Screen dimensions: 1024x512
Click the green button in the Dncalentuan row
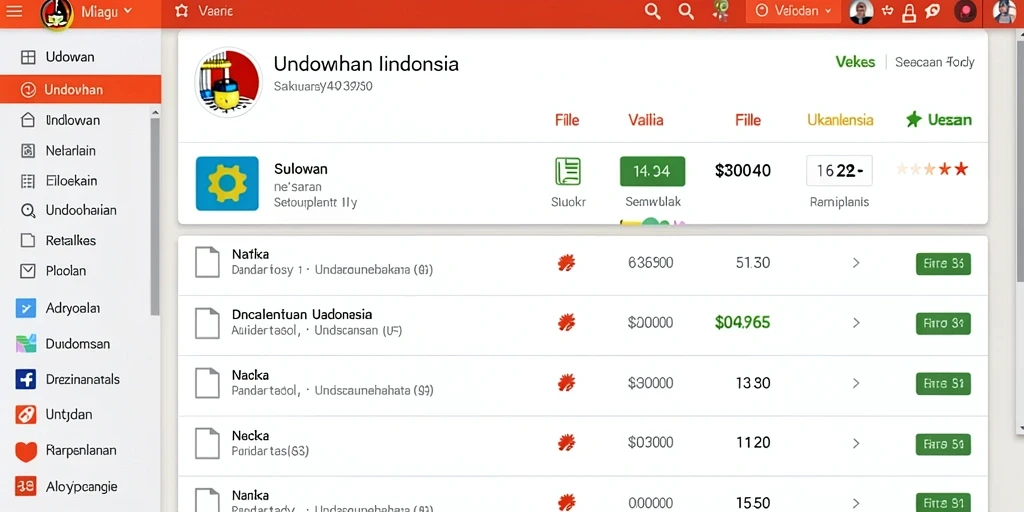point(943,323)
